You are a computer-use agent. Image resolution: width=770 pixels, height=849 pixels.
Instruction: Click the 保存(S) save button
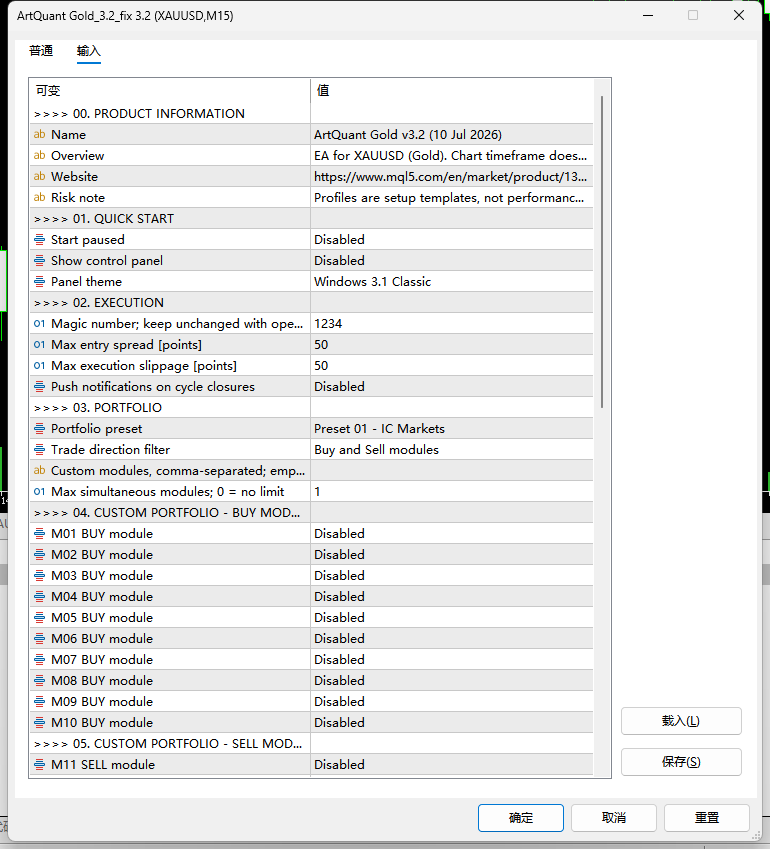pyautogui.click(x=681, y=762)
